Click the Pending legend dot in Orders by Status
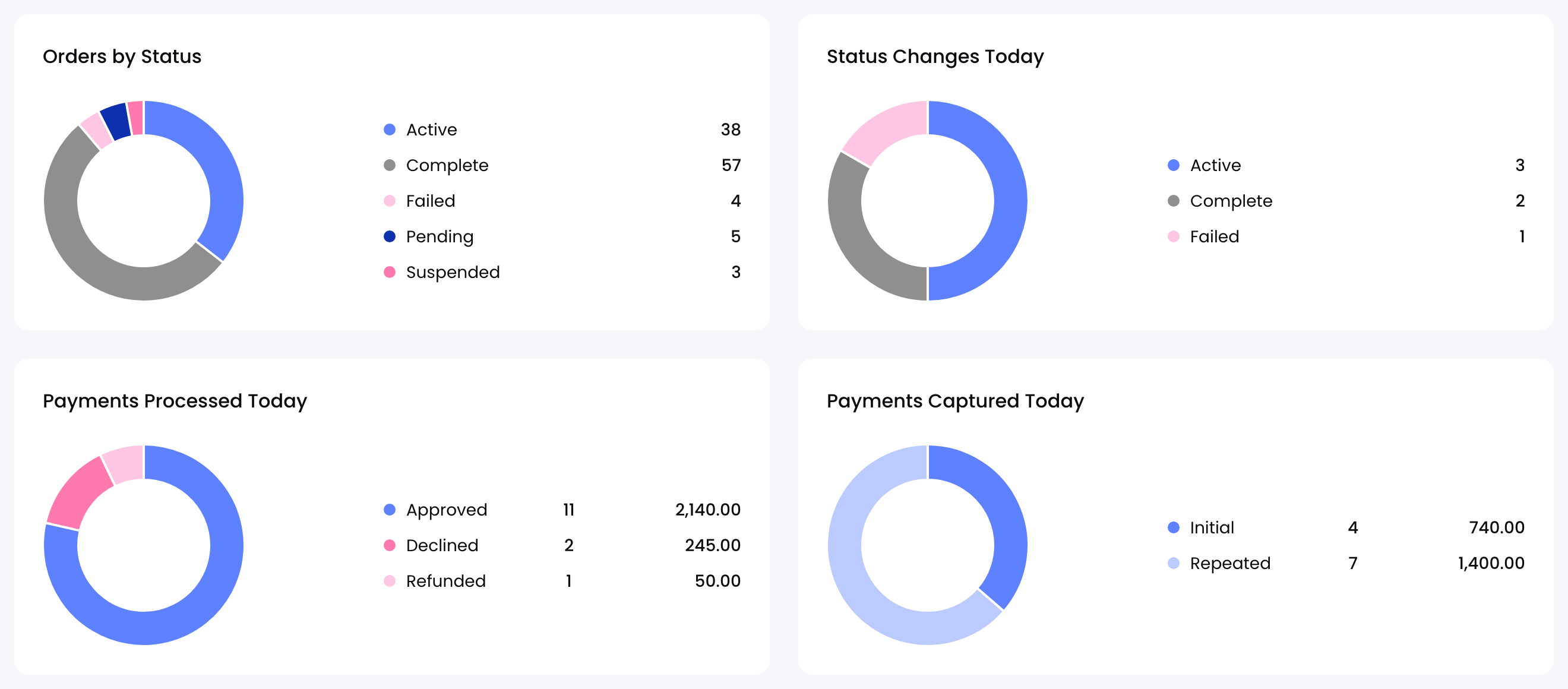Image resolution: width=1568 pixels, height=689 pixels. (x=390, y=237)
